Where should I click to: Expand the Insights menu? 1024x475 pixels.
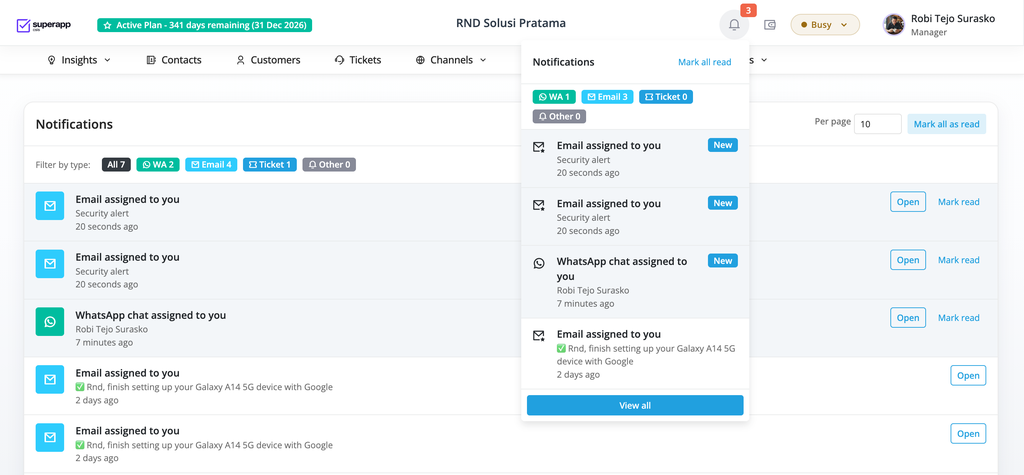pos(79,60)
